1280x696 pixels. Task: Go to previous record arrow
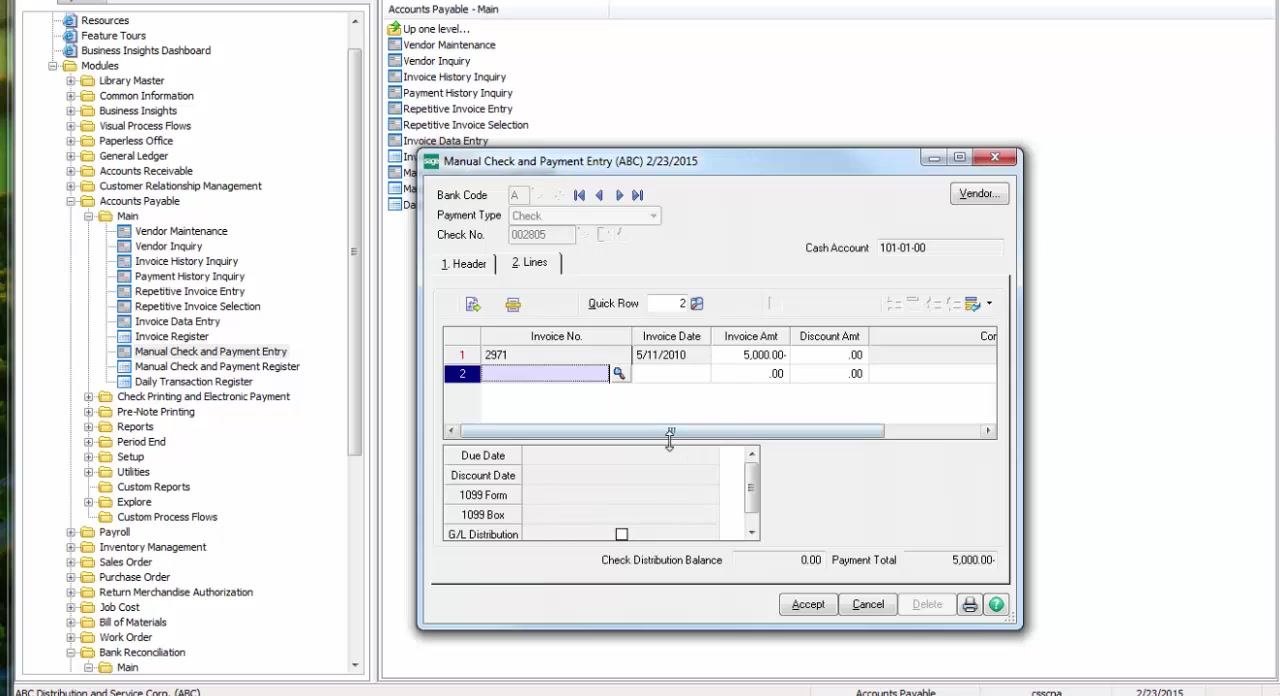click(x=599, y=195)
